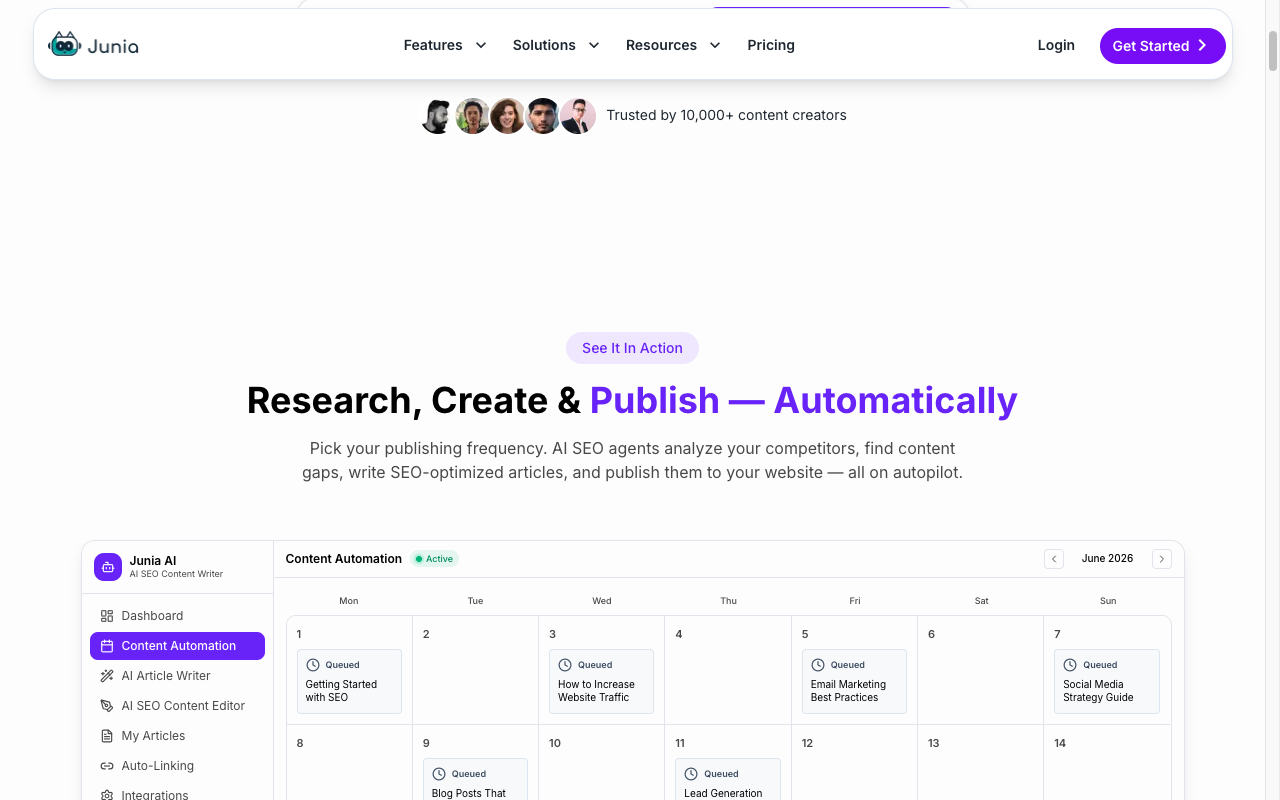Open AI SEO Content Editor in sidebar

177,706
